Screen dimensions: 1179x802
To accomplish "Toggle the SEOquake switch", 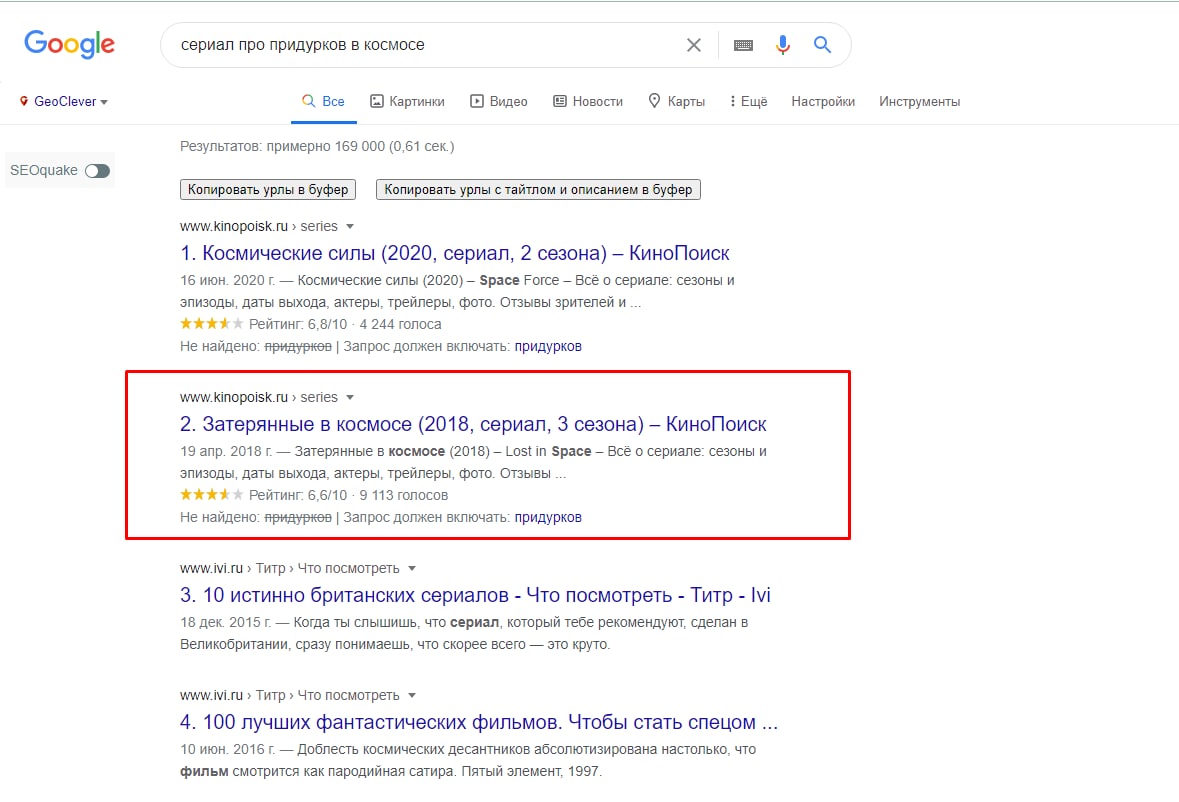I will pyautogui.click(x=97, y=171).
